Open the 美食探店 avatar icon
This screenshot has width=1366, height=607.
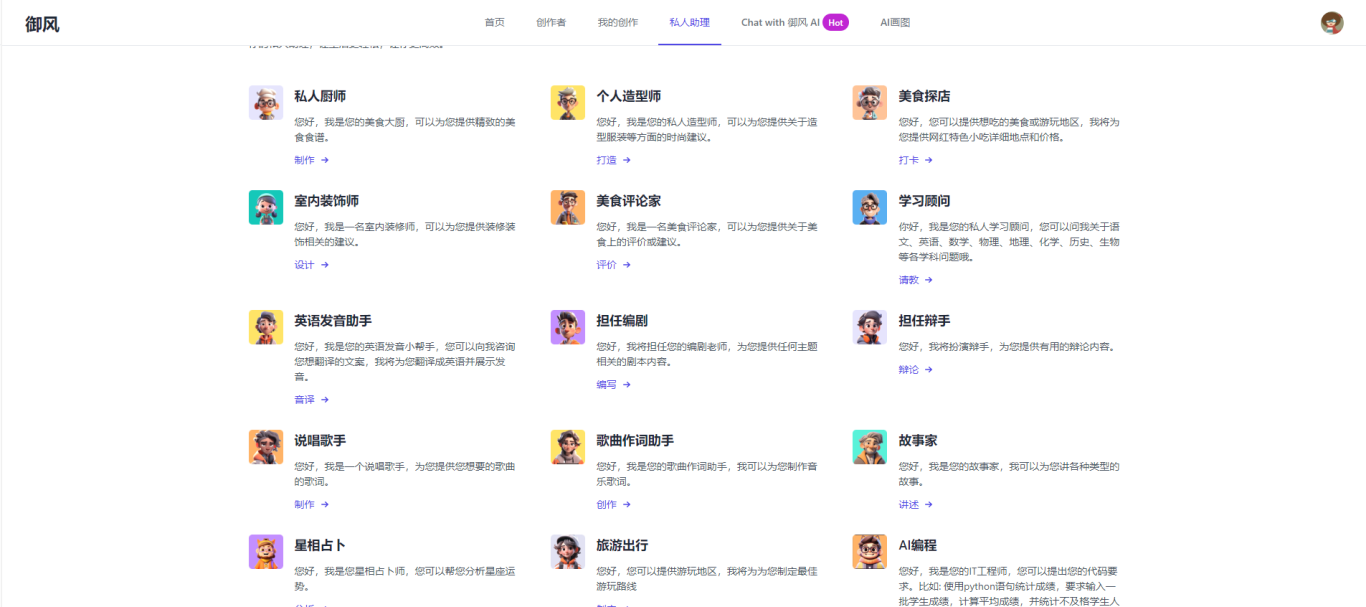(870, 103)
